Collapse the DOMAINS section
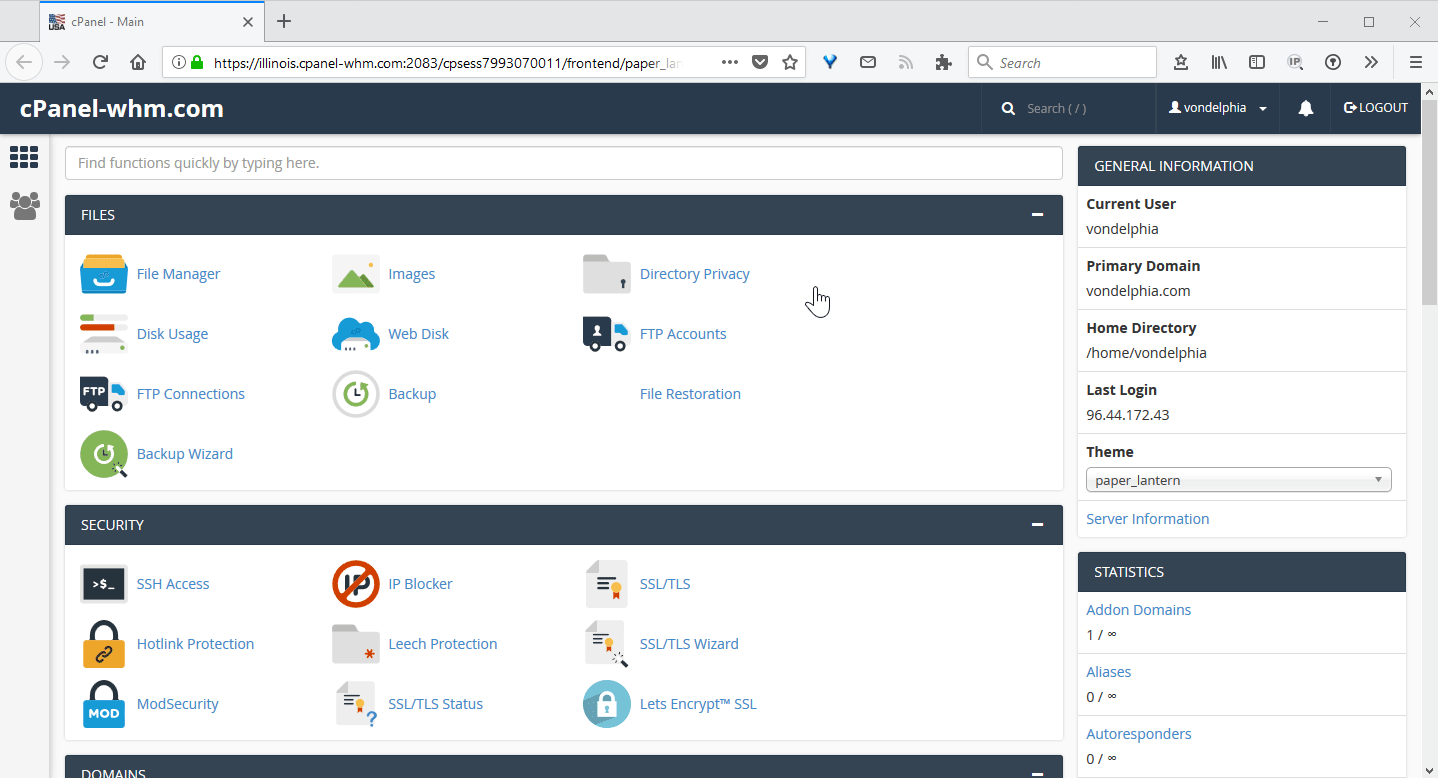 point(1038,773)
